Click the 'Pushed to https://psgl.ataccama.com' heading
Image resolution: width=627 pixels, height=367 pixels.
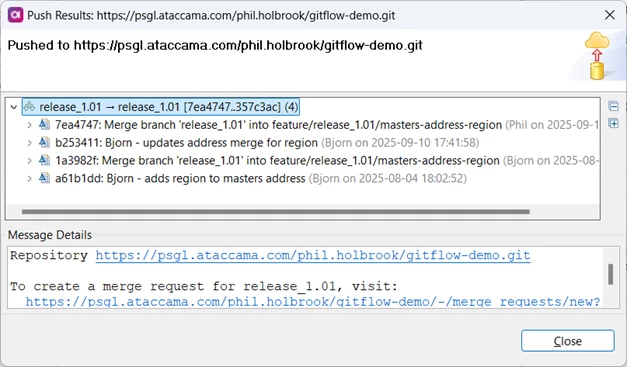(215, 45)
